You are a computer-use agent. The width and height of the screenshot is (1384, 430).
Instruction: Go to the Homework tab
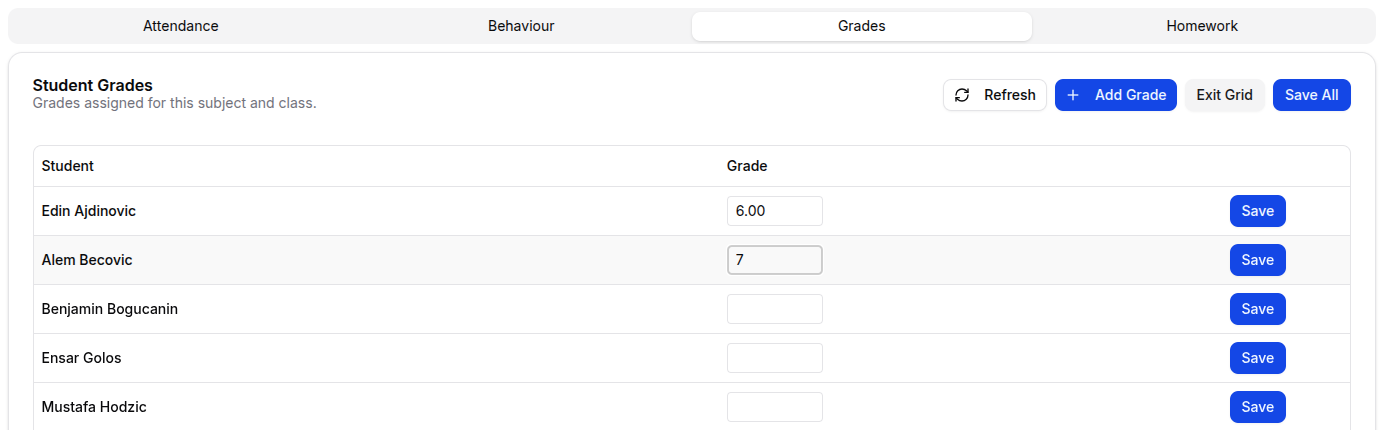[x=1202, y=26]
